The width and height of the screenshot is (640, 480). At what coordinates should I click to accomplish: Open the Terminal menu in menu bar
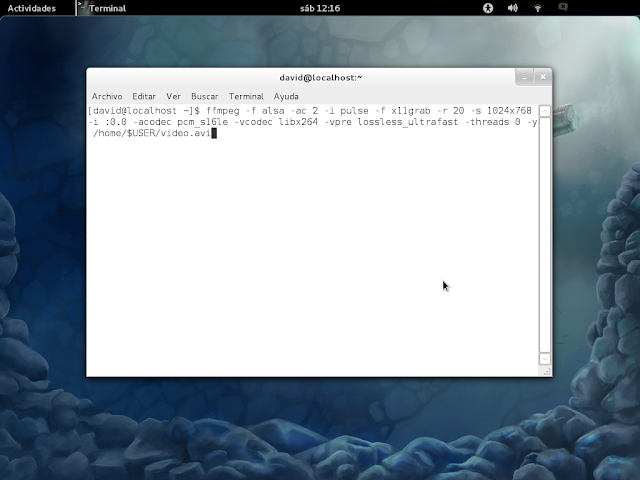coord(246,96)
